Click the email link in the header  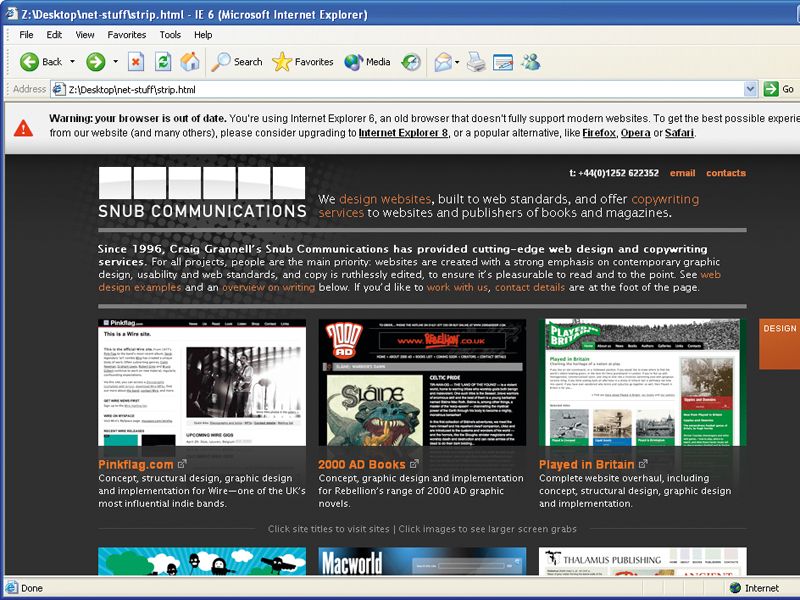682,173
